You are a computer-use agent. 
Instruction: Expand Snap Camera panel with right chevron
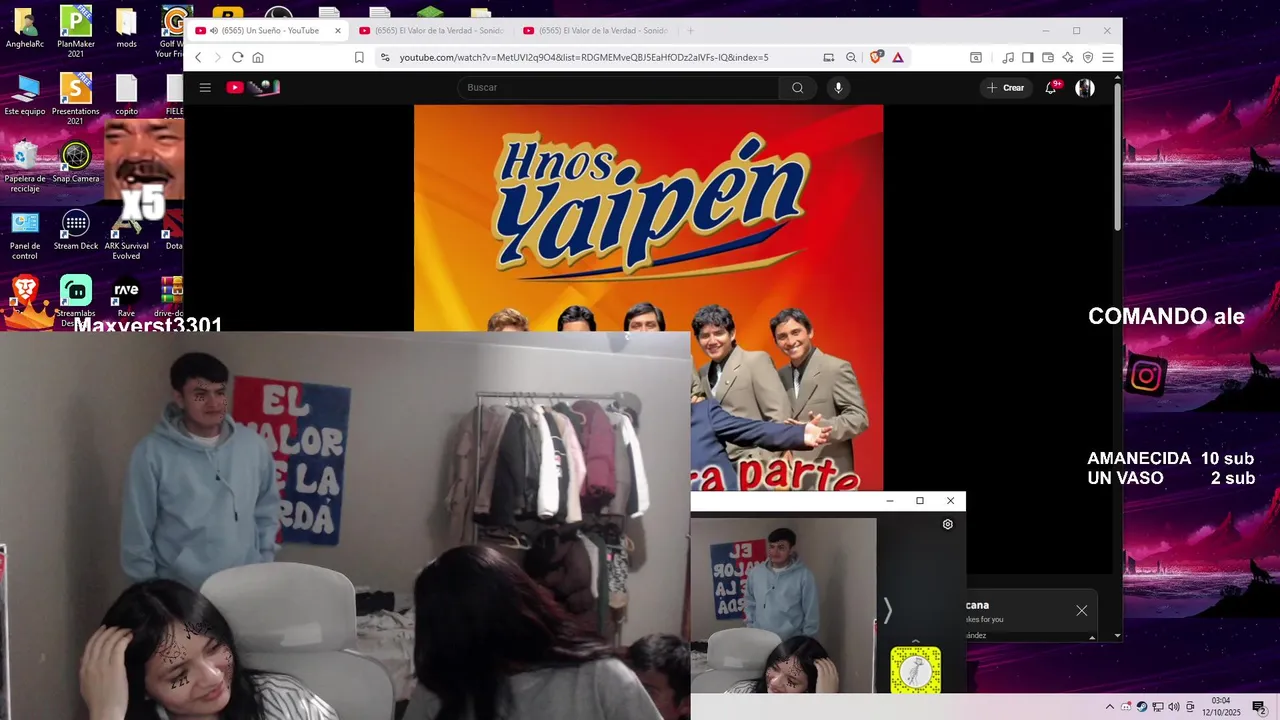tap(886, 610)
